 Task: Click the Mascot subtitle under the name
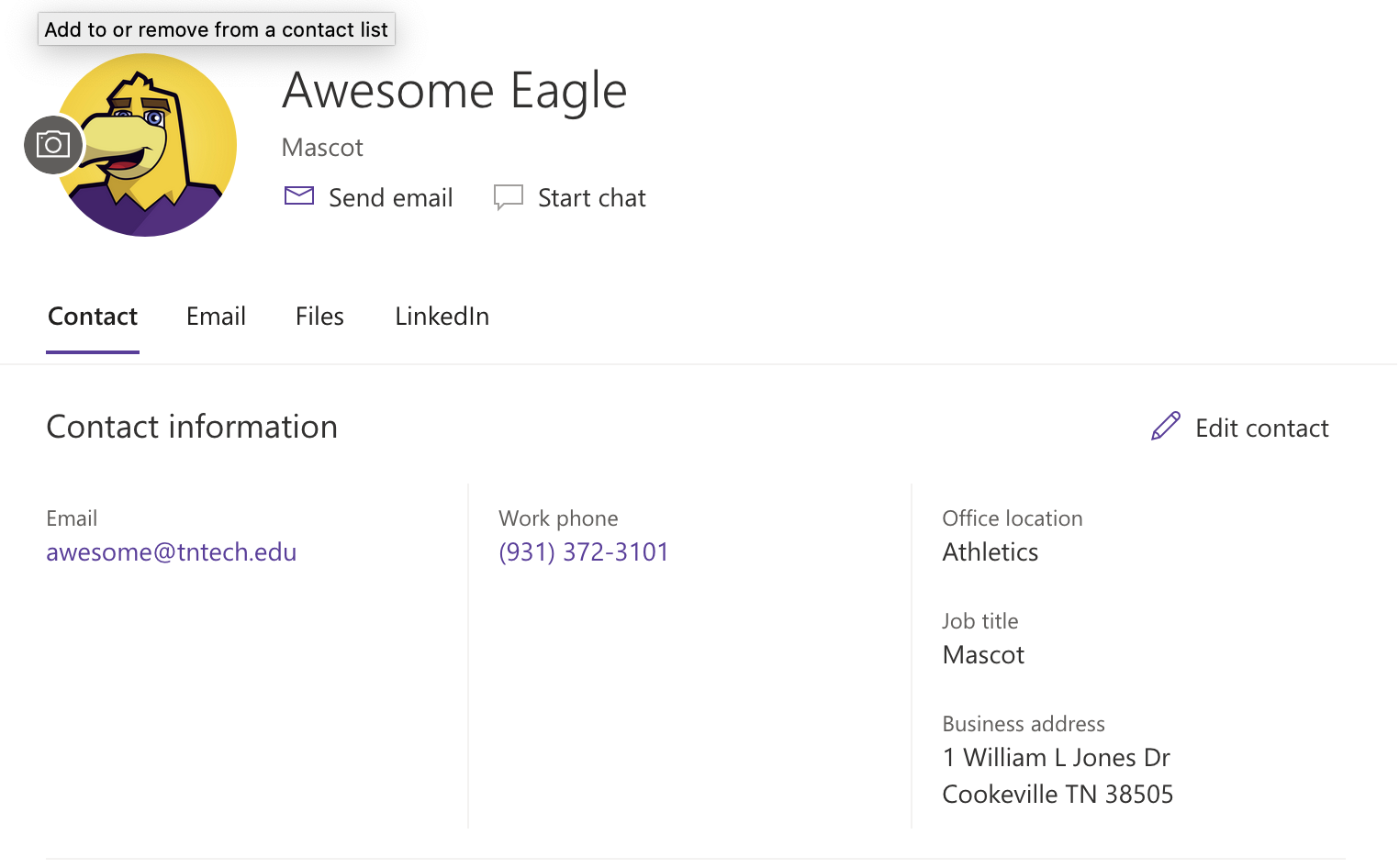322,148
